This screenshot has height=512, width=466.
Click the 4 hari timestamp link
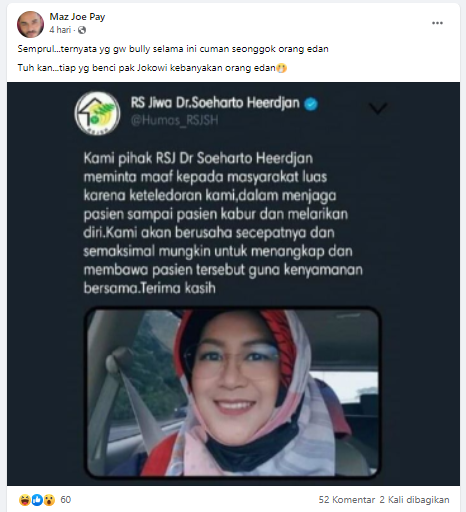point(60,30)
